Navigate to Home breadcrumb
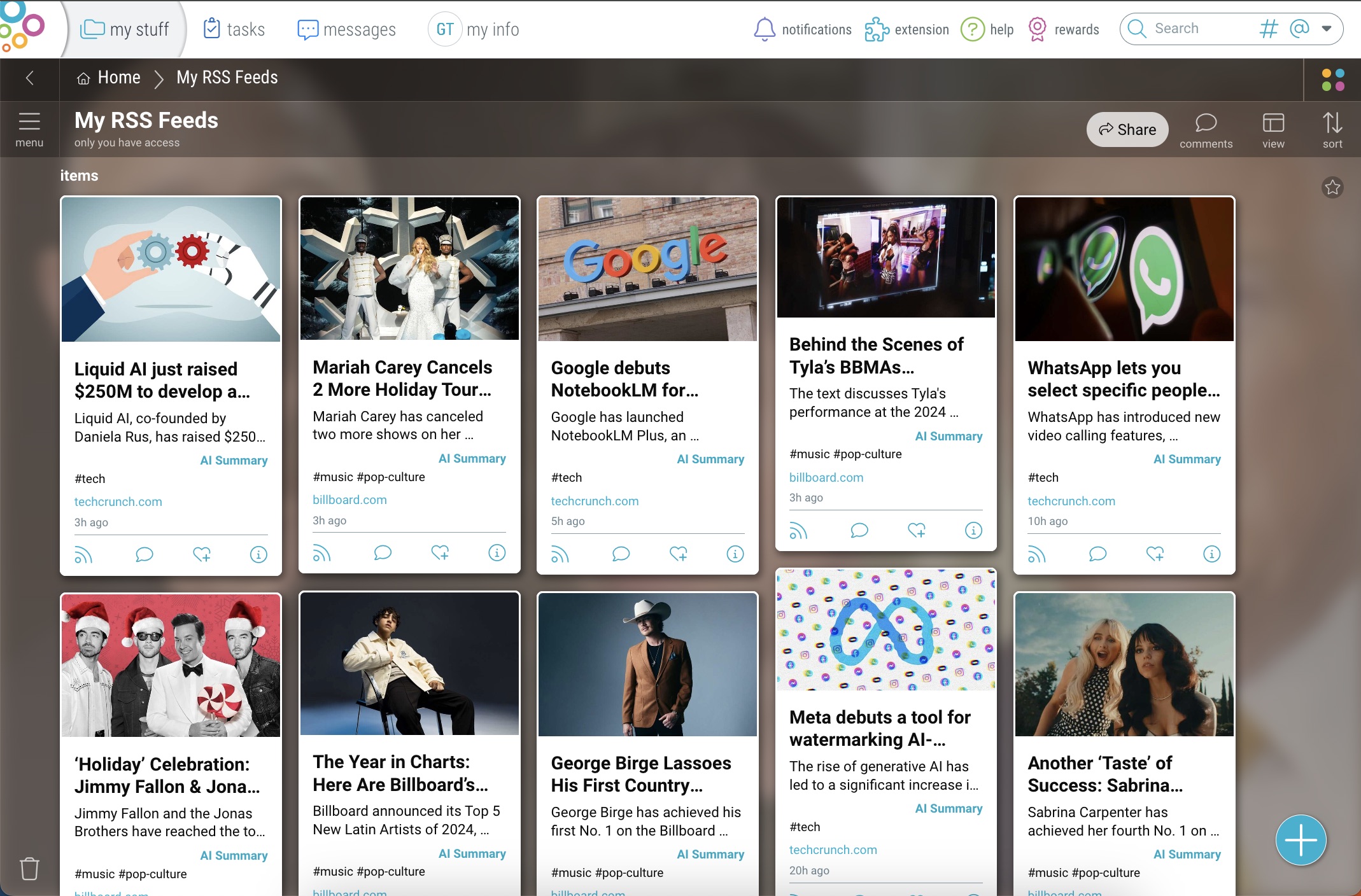Image resolution: width=1361 pixels, height=896 pixels. [109, 78]
